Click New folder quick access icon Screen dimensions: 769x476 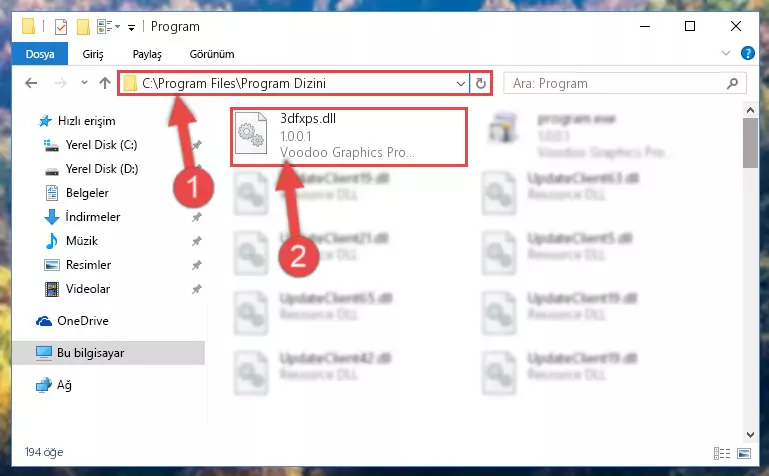tap(83, 26)
